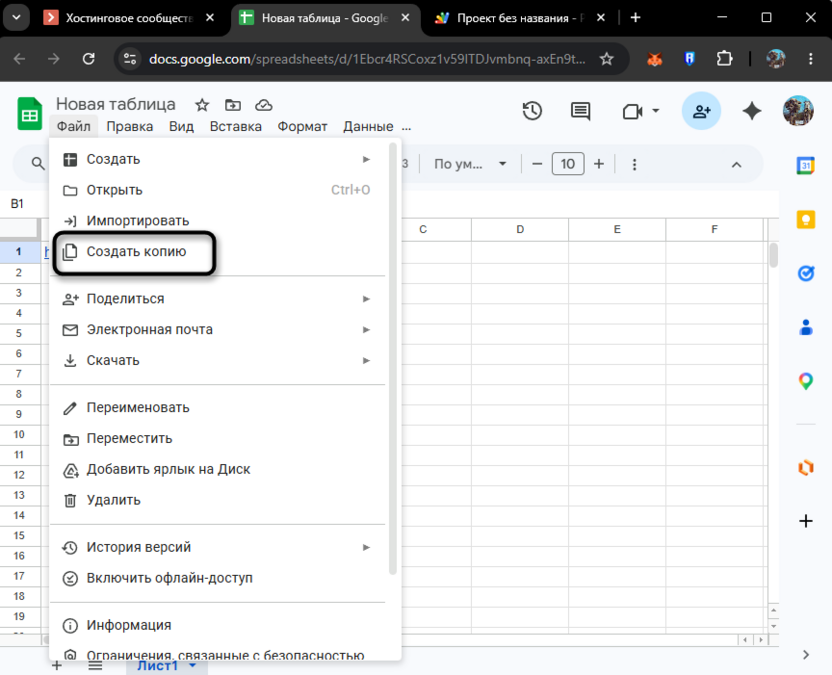Open the orange add-on icon in side panel

tap(805, 468)
